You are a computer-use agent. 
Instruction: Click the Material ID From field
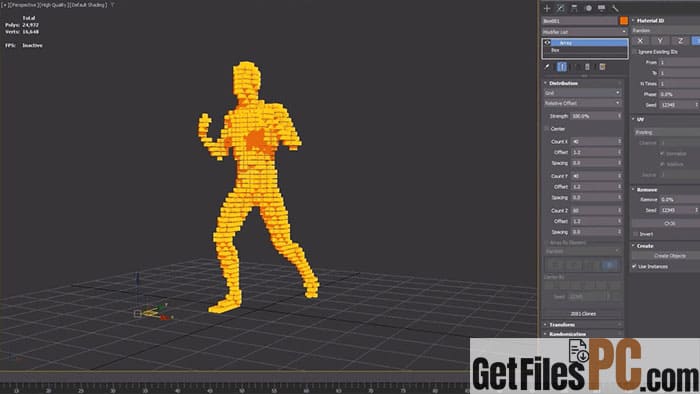point(679,62)
